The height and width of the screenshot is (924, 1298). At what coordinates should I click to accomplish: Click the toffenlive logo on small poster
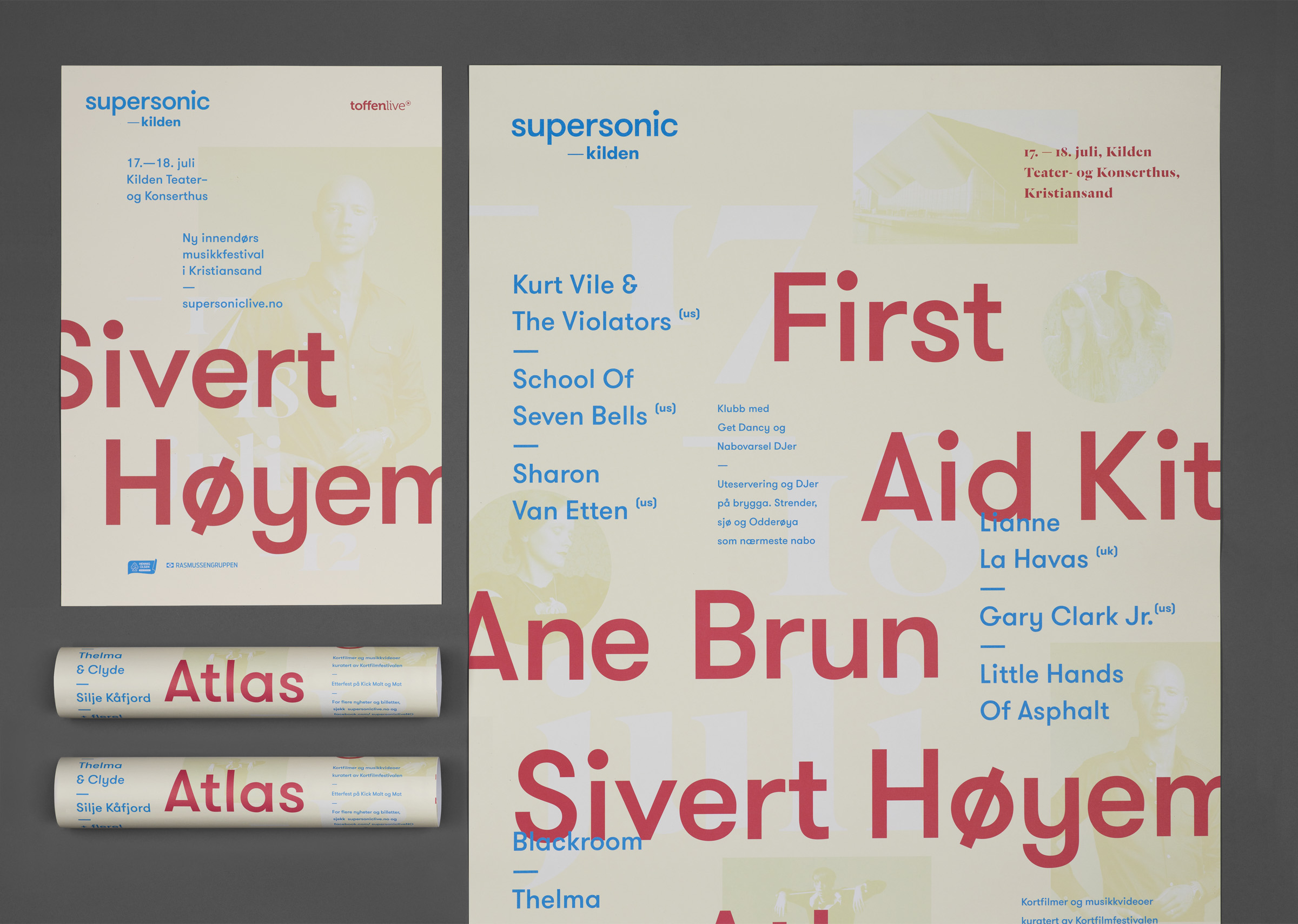click(x=380, y=105)
